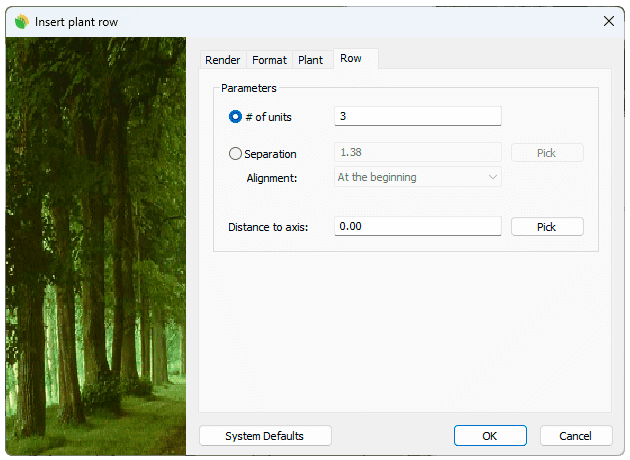Close the Insert plant row dialog
The image size is (630, 460).
coord(608,21)
